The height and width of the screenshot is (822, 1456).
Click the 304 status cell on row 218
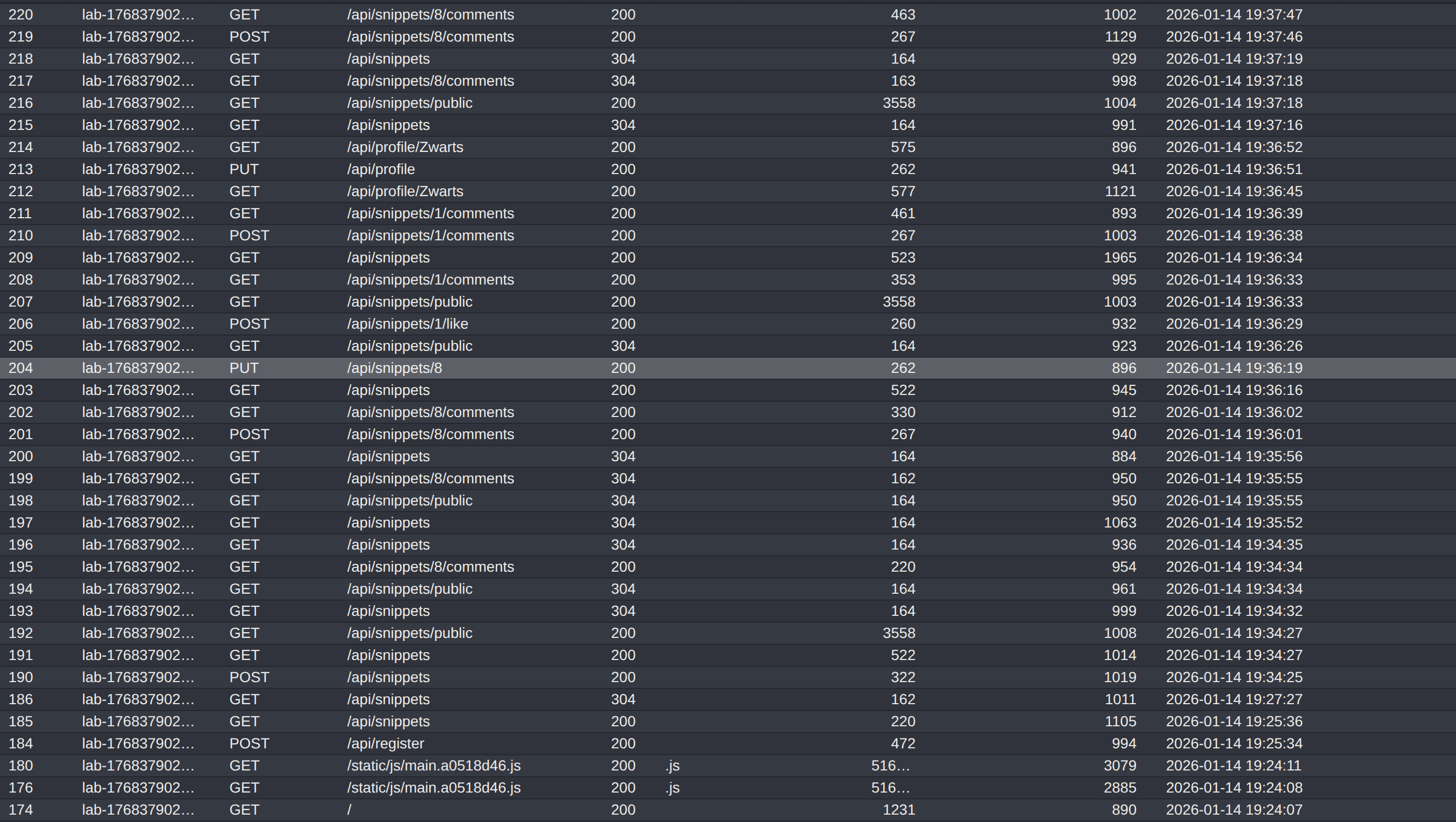point(623,58)
